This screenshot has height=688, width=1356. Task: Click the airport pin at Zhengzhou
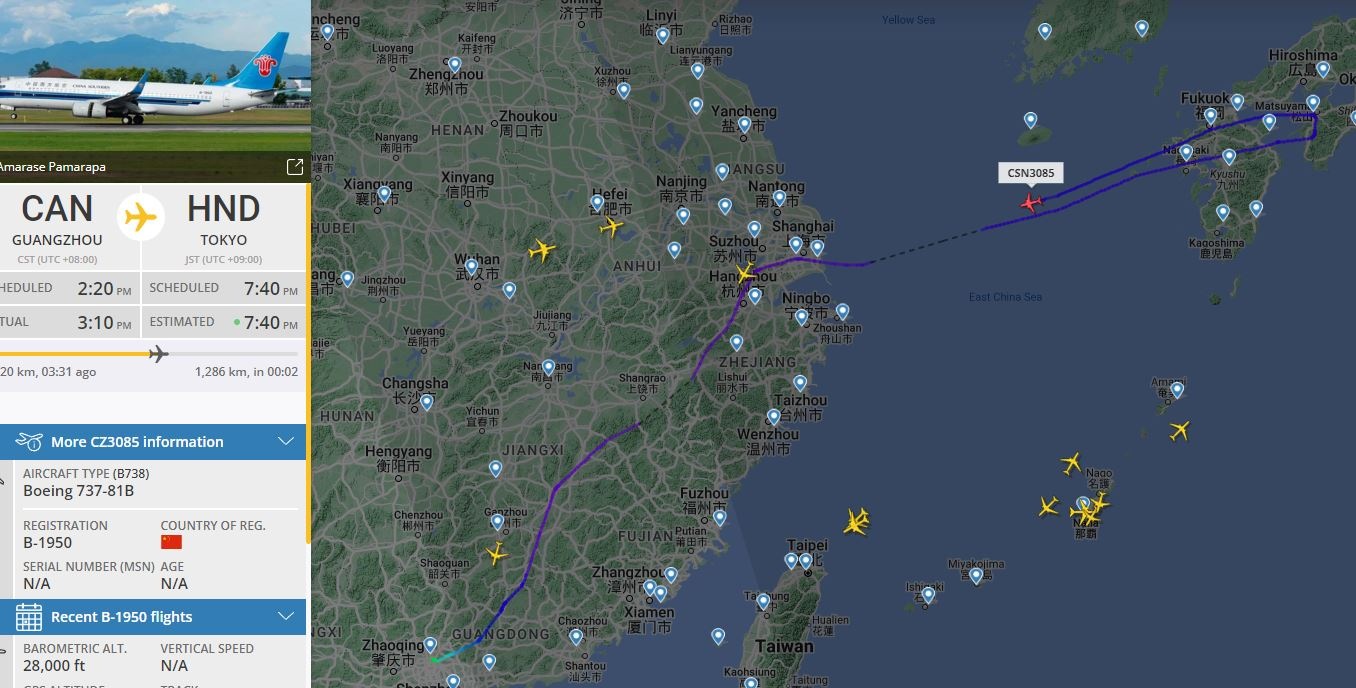454,66
